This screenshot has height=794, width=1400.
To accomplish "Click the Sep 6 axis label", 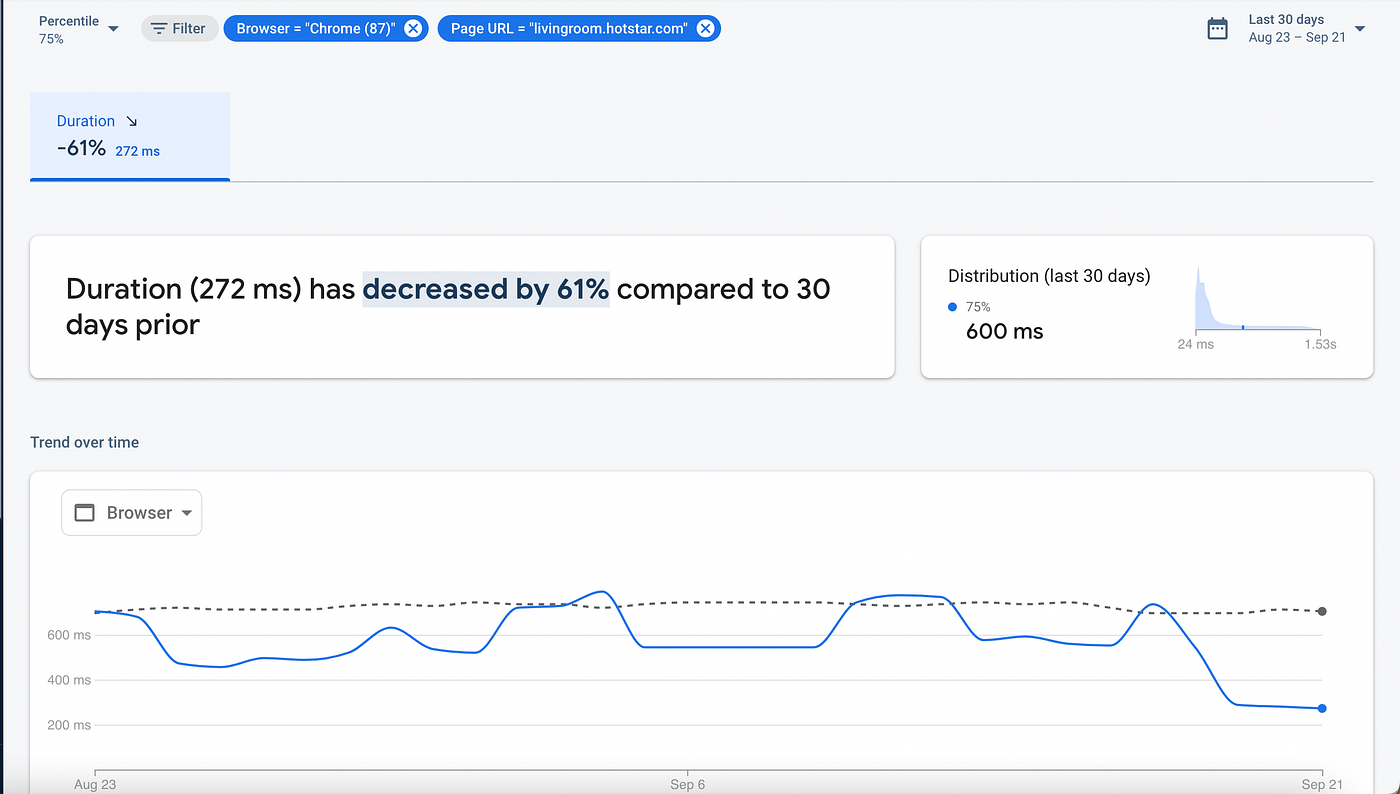I will click(x=687, y=785).
